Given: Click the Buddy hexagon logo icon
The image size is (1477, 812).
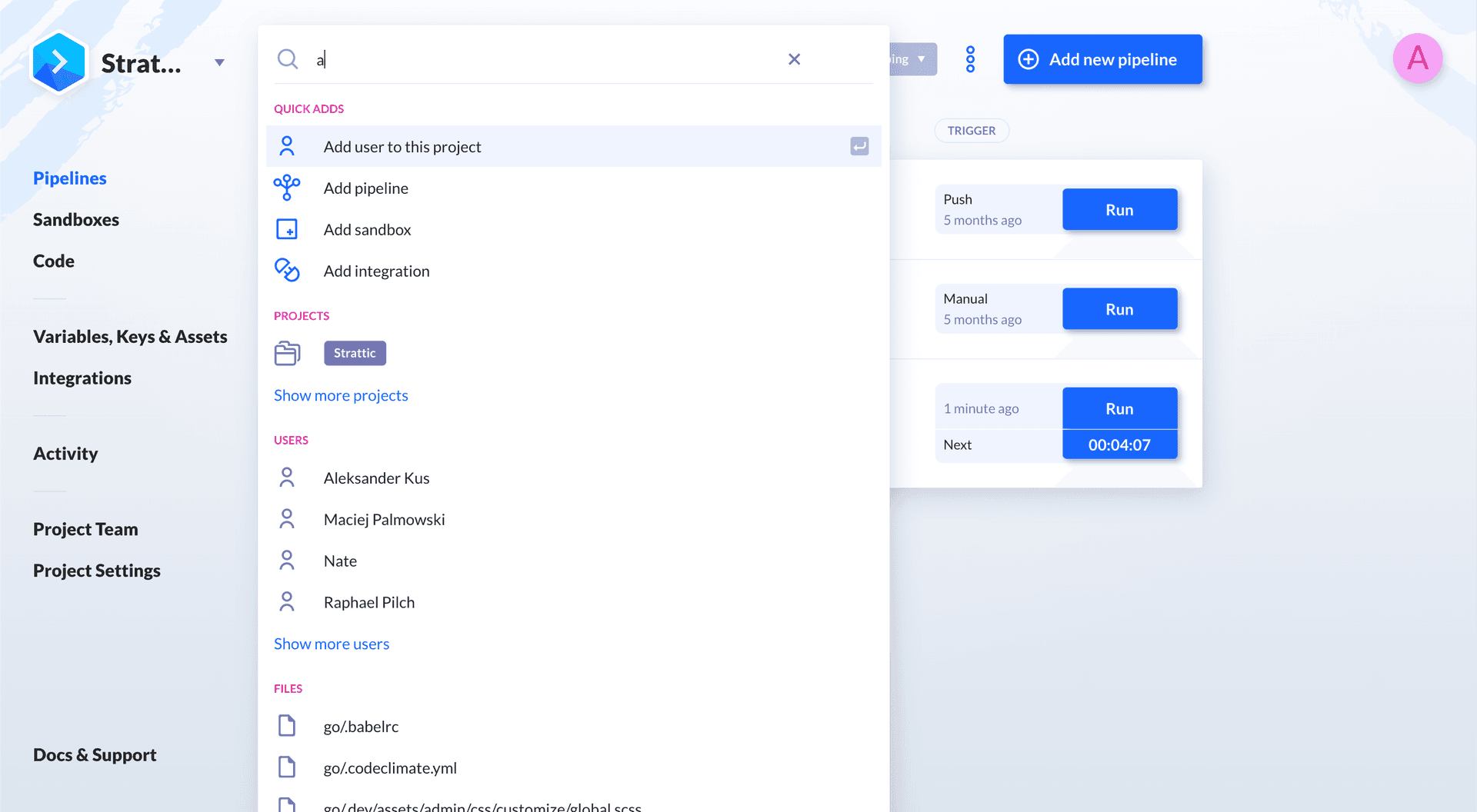Looking at the screenshot, I should point(58,62).
